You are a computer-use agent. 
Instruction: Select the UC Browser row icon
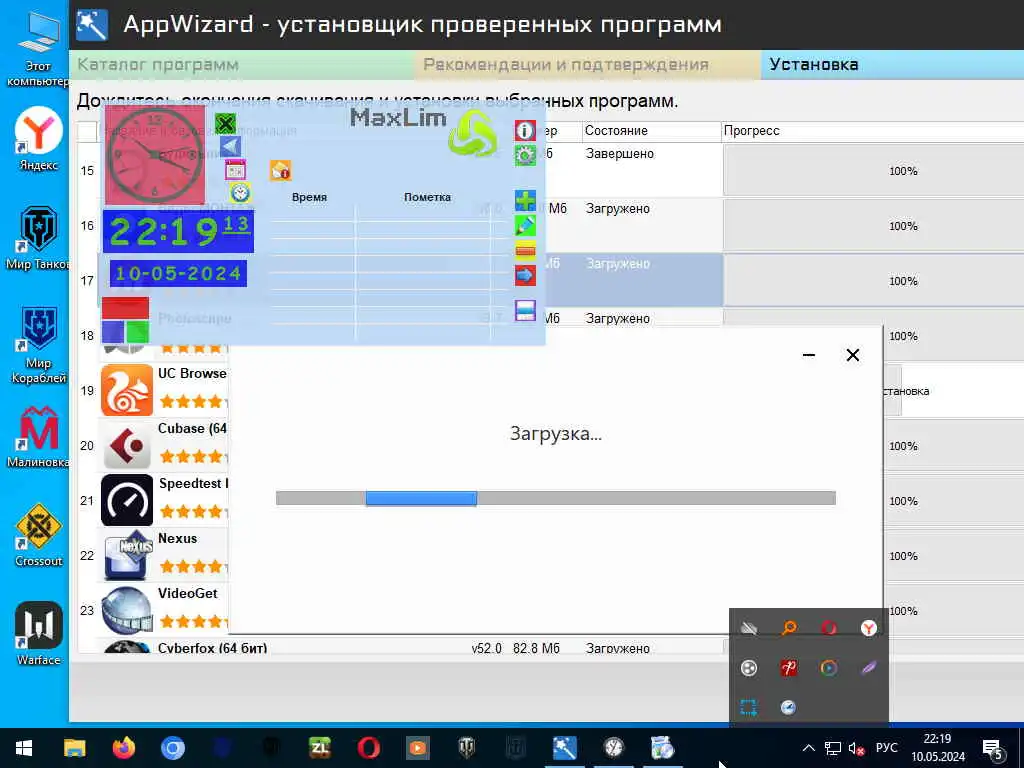[x=127, y=391]
